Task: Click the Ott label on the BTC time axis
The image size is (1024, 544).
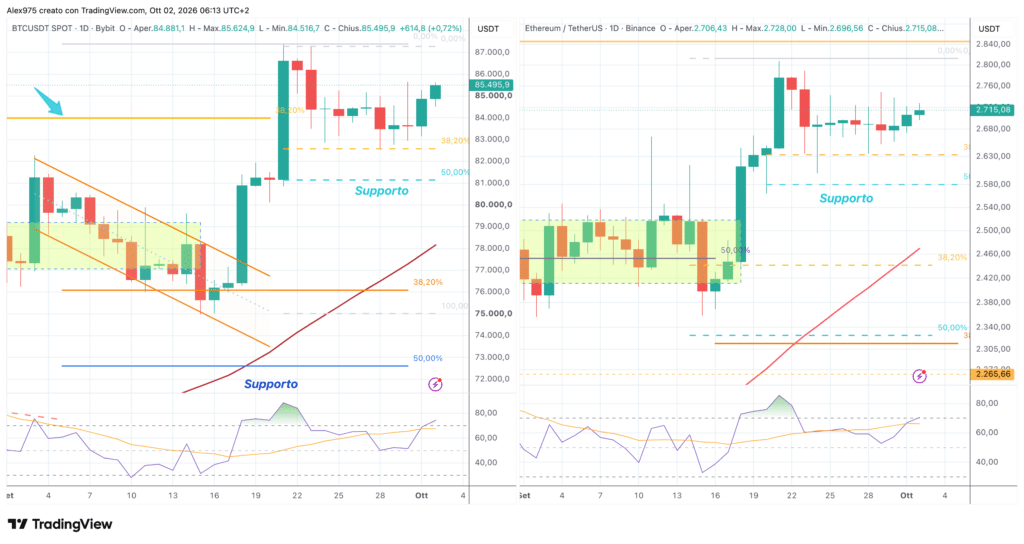Action: tap(422, 496)
